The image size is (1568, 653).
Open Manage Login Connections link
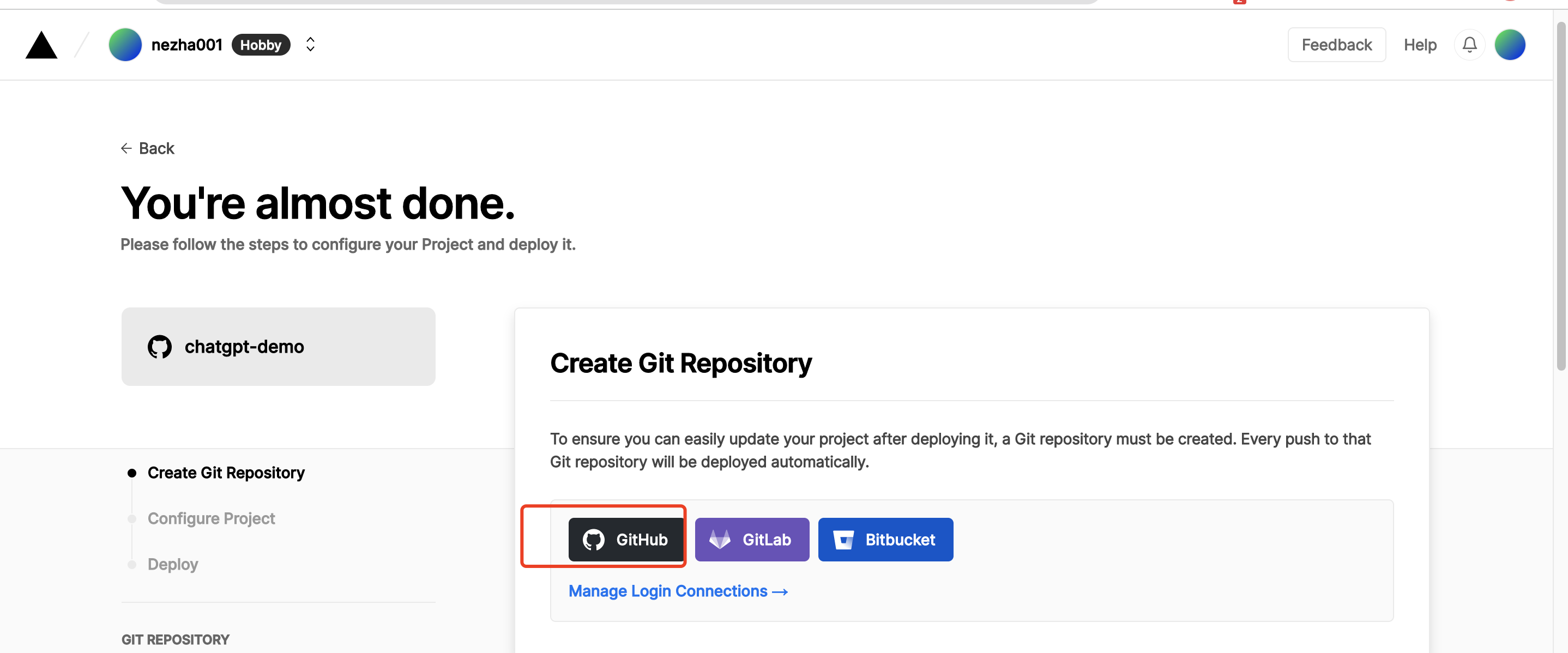[x=678, y=591]
